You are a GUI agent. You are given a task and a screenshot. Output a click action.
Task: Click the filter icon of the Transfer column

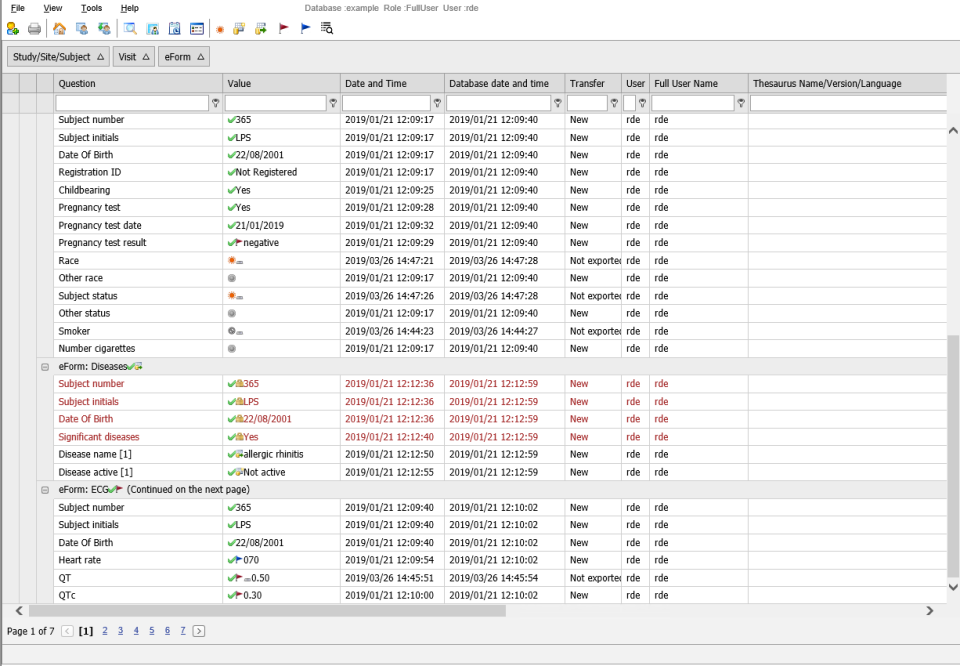click(x=614, y=103)
